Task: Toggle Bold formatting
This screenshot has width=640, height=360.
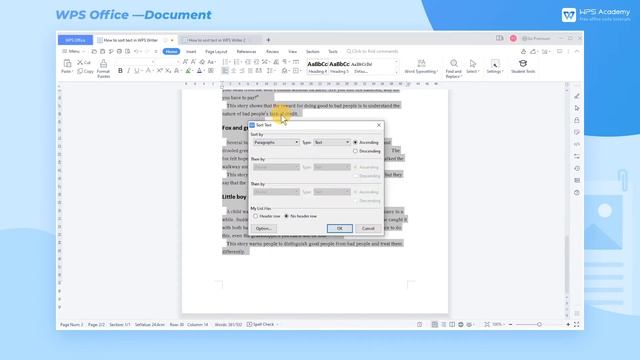Action: pos(120,71)
